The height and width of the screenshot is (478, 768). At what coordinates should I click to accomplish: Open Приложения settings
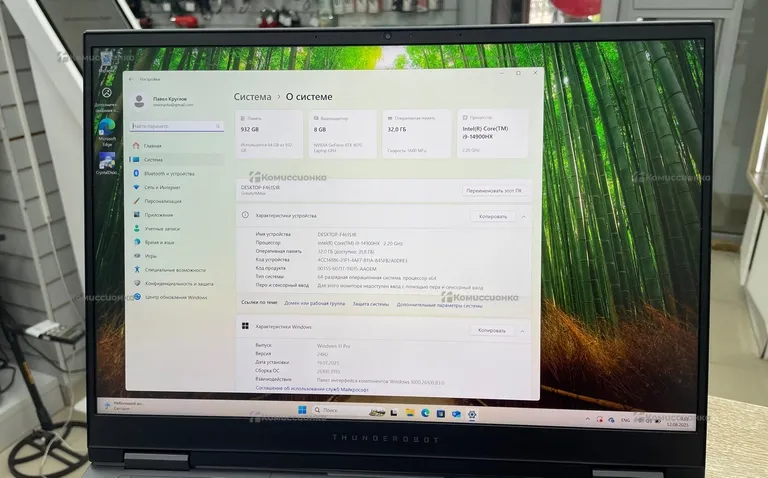coord(177,215)
